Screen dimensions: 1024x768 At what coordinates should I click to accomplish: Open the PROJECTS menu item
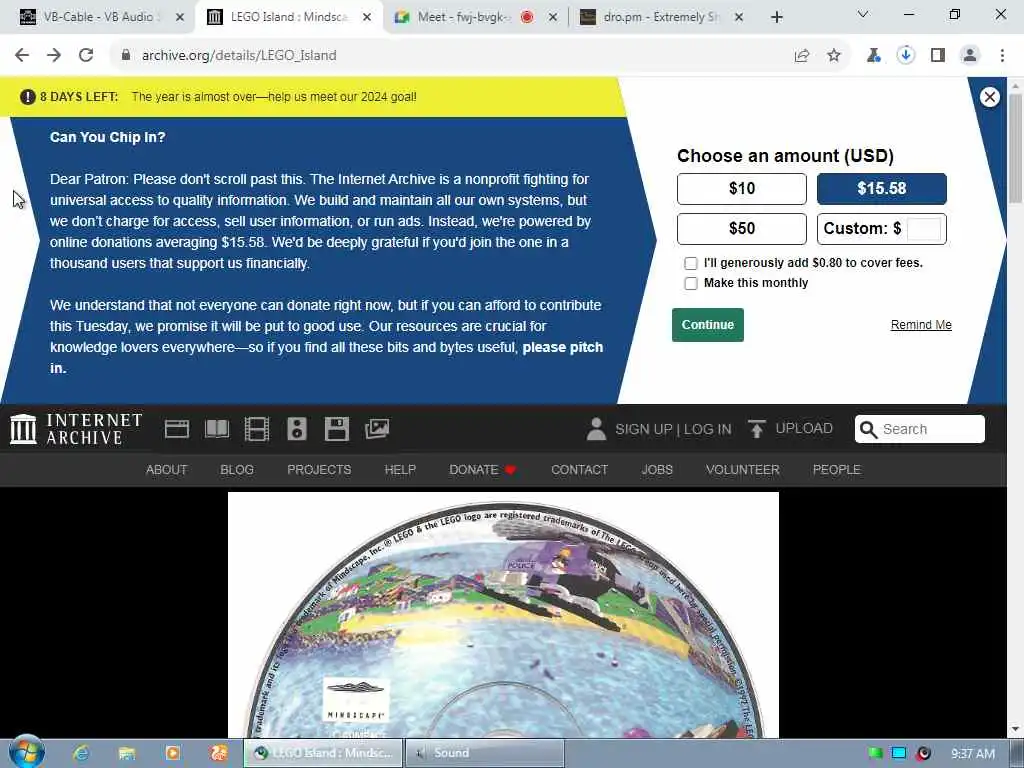click(x=319, y=470)
